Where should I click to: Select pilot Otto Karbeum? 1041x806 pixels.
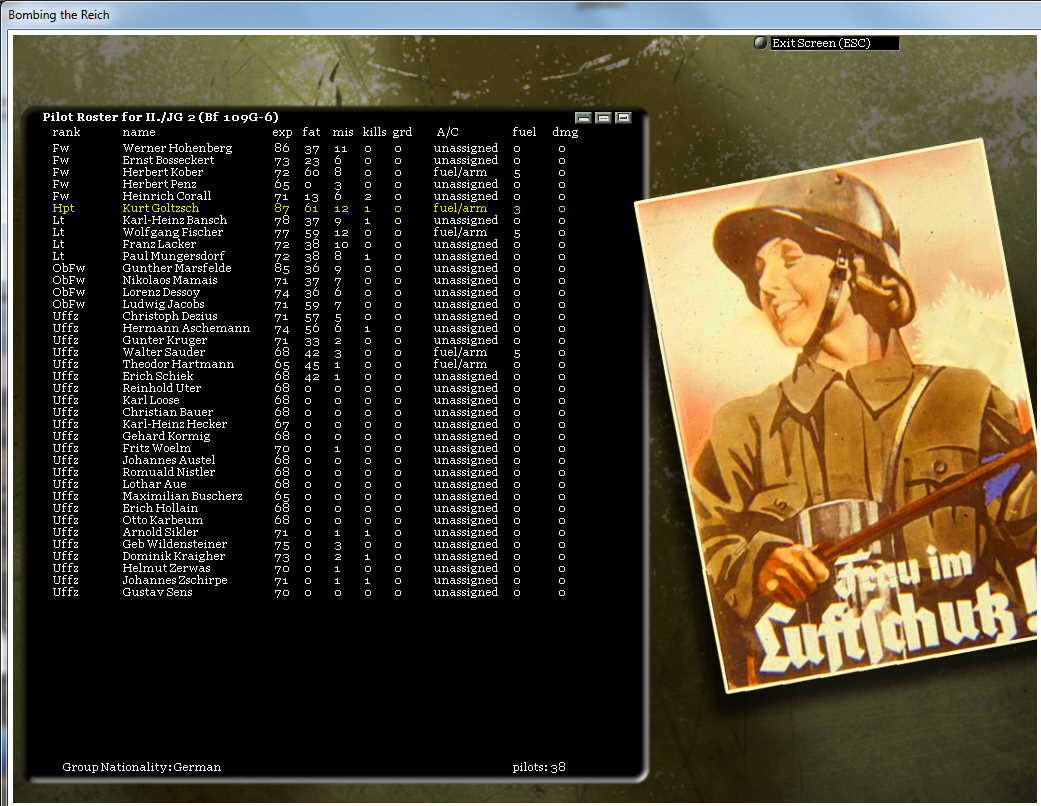[163, 519]
